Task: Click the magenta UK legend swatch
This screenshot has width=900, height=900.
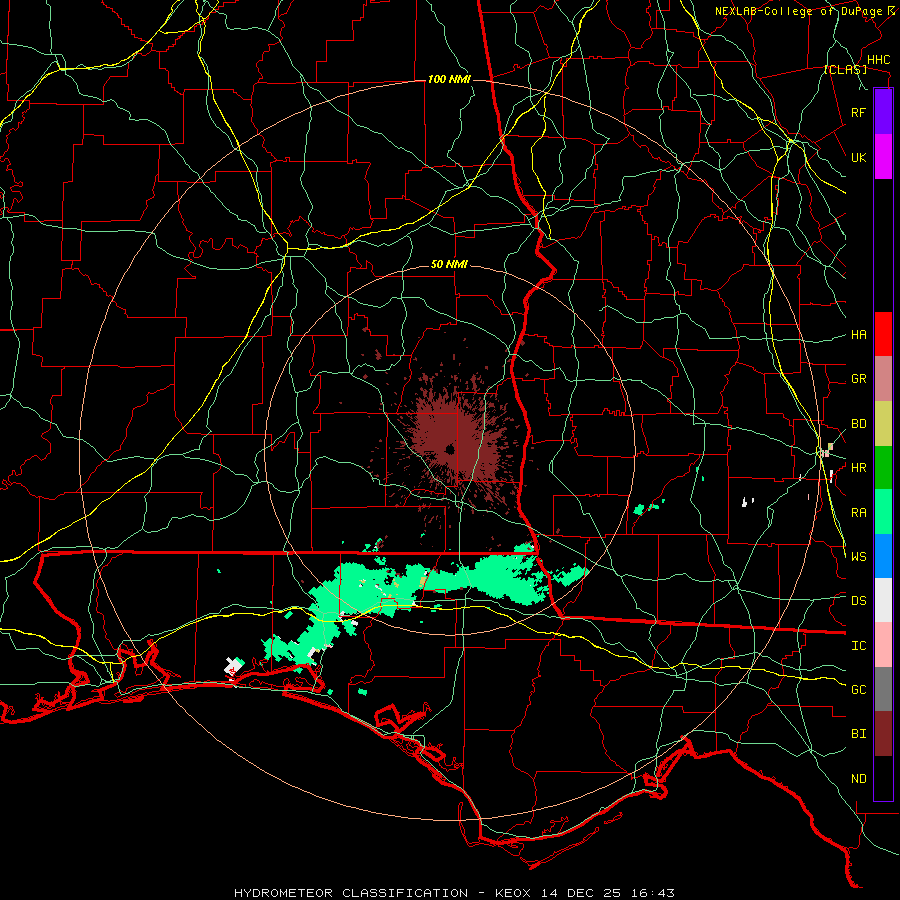Action: (883, 157)
